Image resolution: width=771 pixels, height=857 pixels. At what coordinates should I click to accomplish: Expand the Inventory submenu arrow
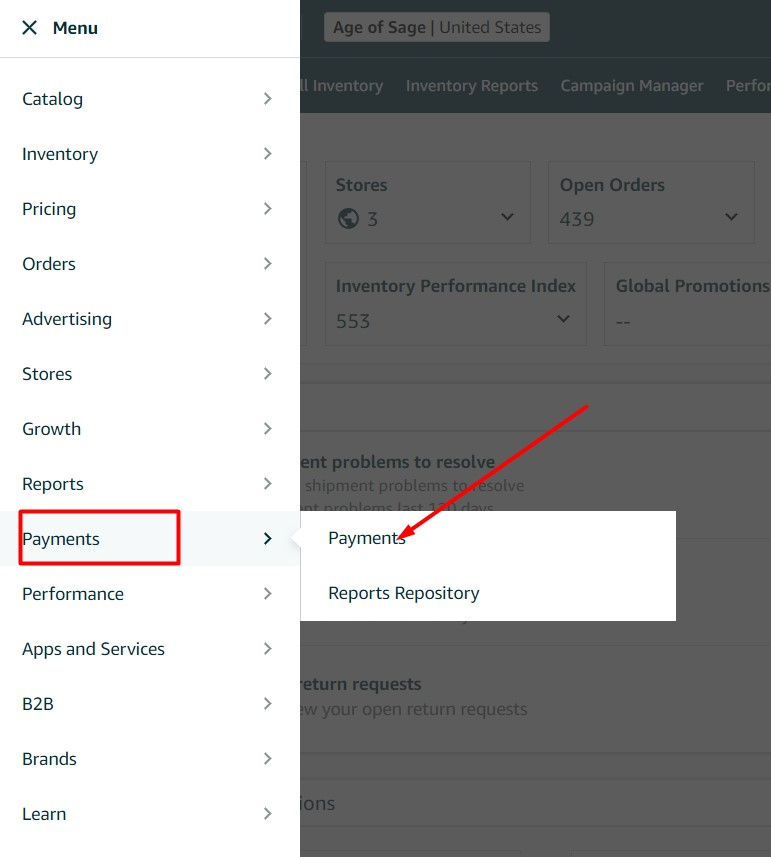[267, 154]
